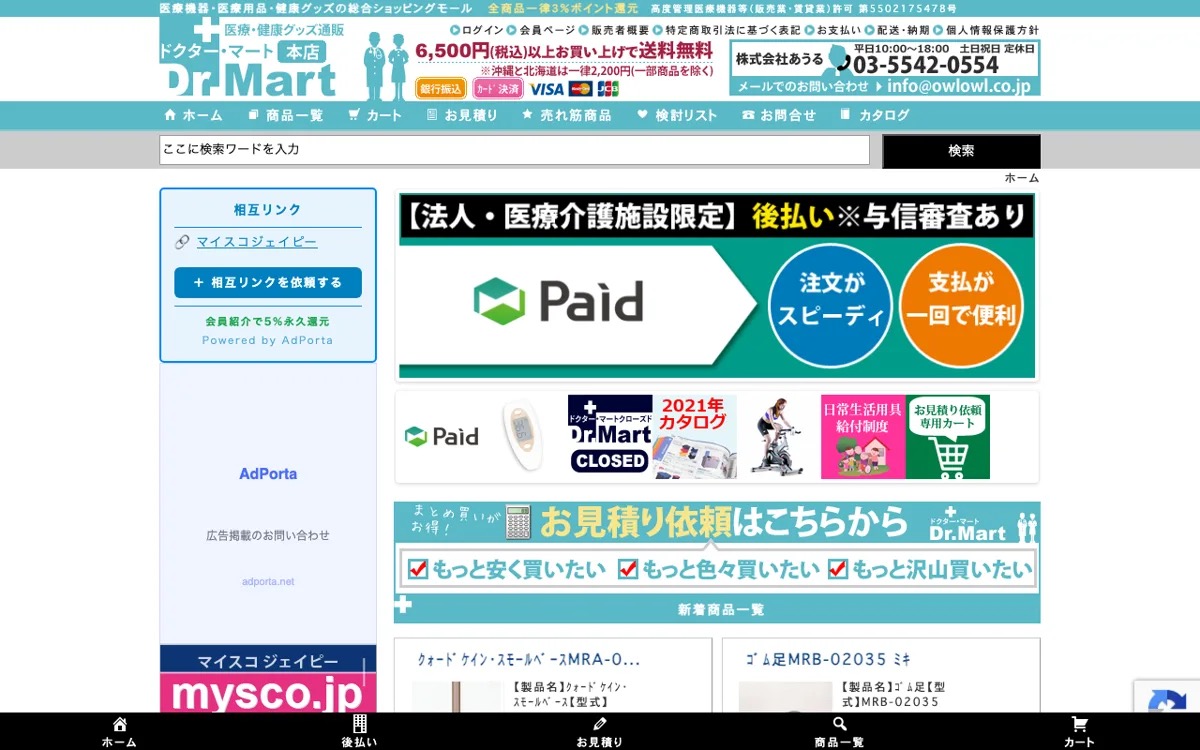Screen dimensions: 1200x750
Task: Click 後払い icon in bottom bar
Action: point(359,731)
